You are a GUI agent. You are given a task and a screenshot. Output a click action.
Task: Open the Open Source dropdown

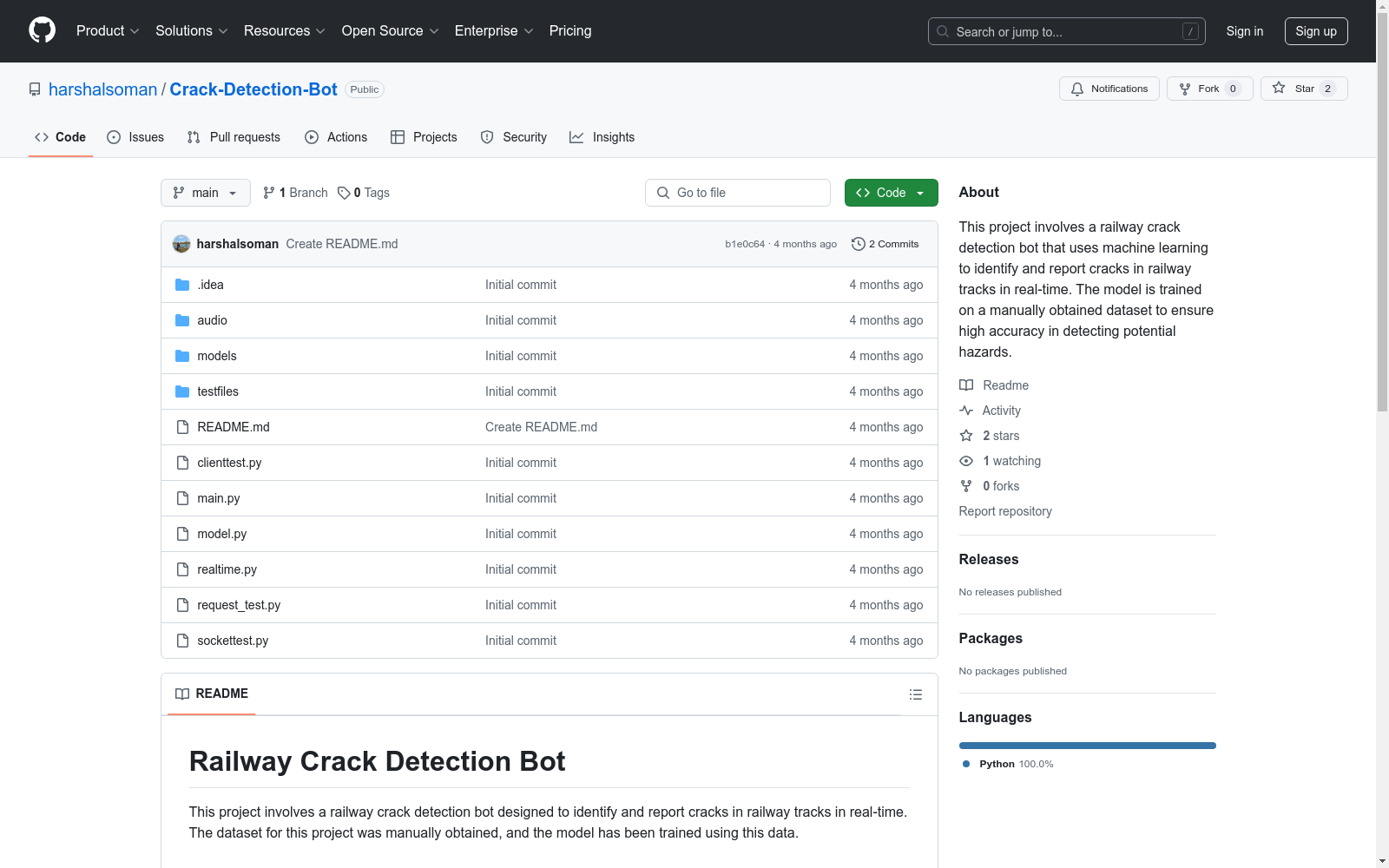(x=391, y=30)
